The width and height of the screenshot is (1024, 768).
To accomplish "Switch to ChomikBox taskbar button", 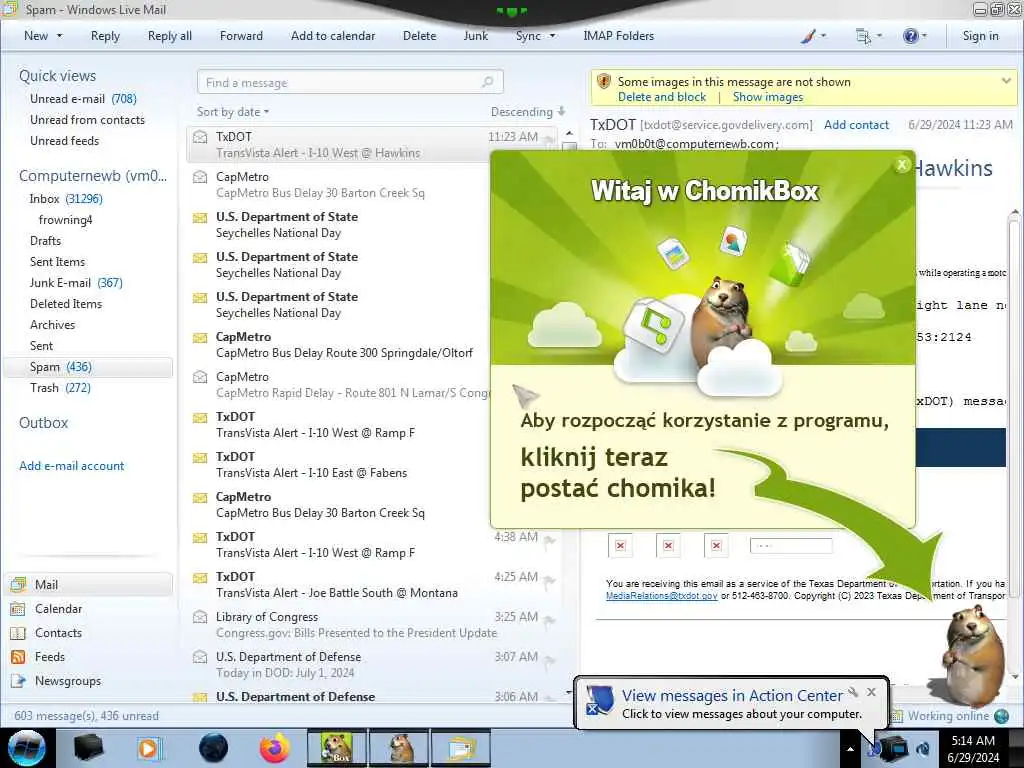I will 336,748.
